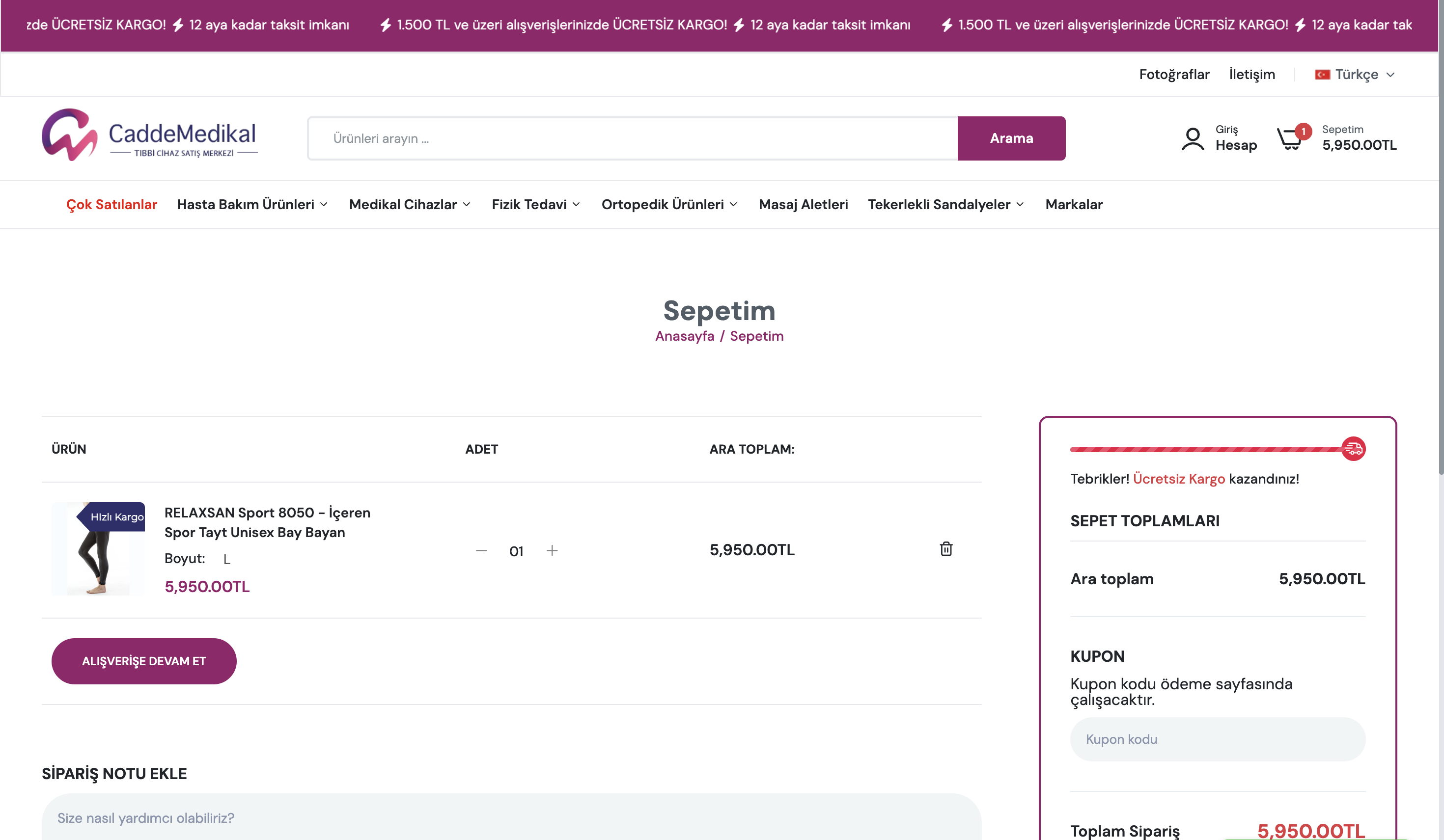Click SİPARİŞ NOTU EKLE heading
This screenshot has height=840, width=1444.
tap(114, 774)
